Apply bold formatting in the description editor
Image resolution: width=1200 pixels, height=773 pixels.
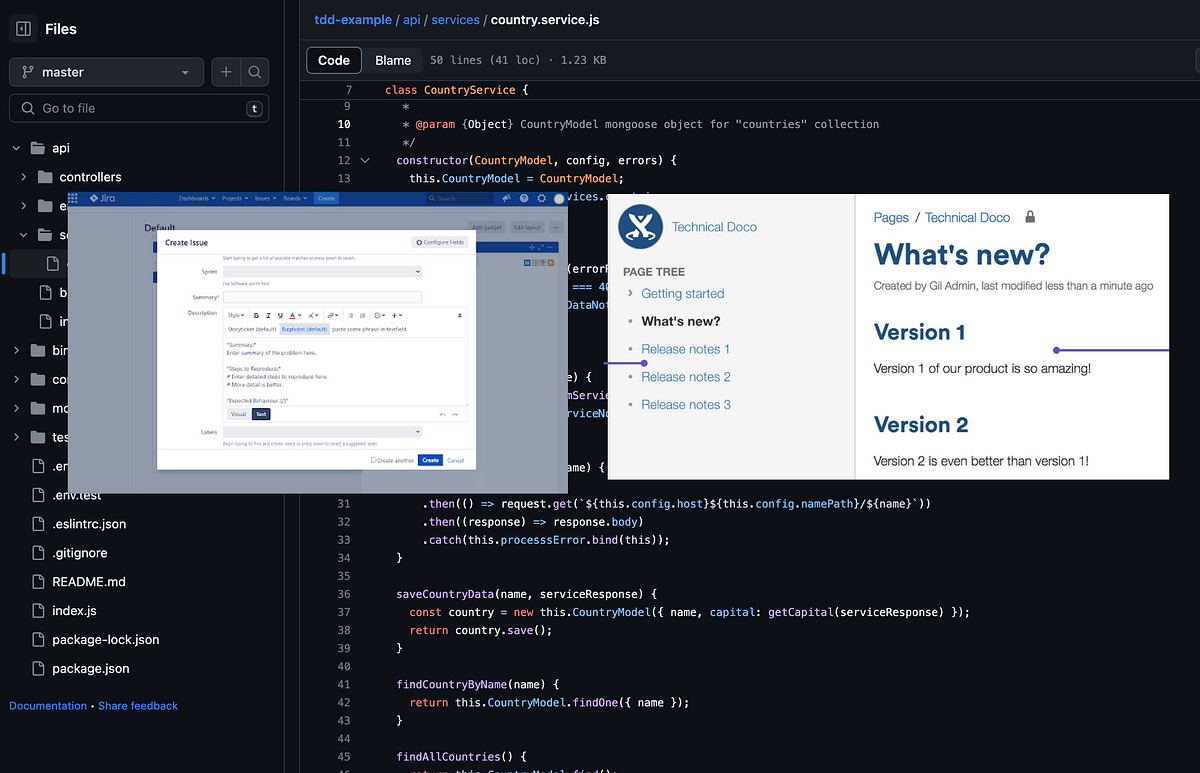256,315
